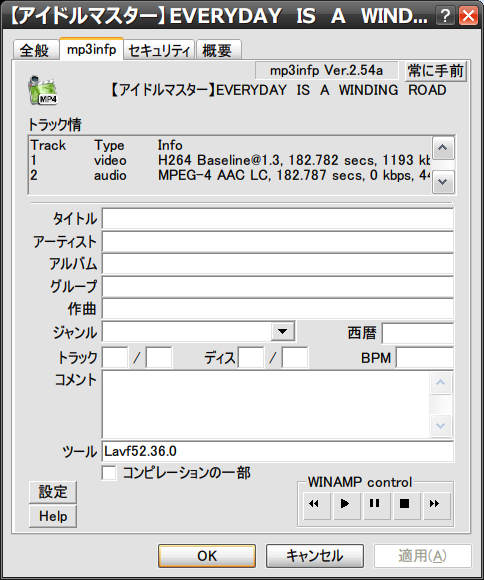This screenshot has width=484, height=580.
Task: Click into the アルバム input field
Action: click(278, 264)
